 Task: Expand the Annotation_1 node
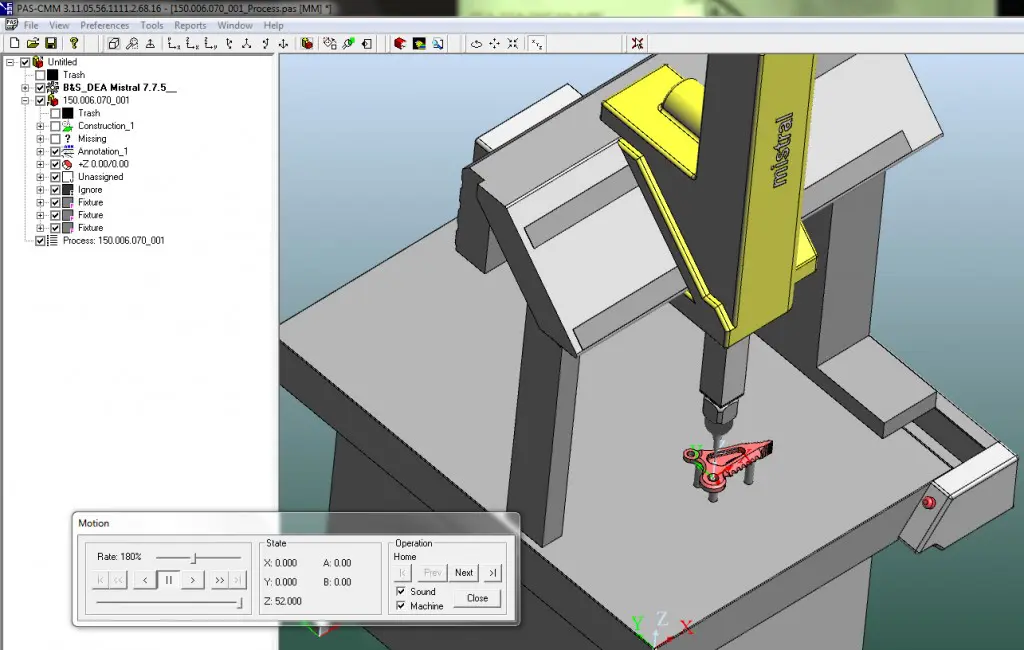(40, 152)
